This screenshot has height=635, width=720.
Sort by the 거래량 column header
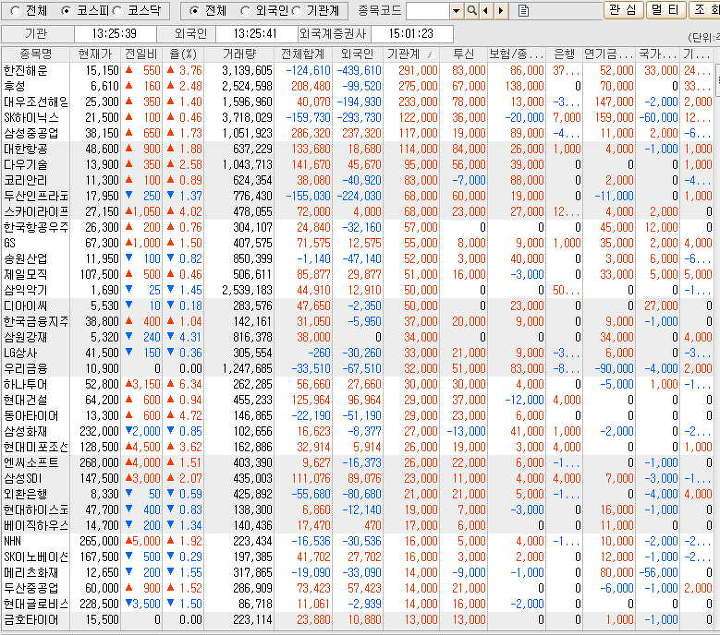click(239, 54)
